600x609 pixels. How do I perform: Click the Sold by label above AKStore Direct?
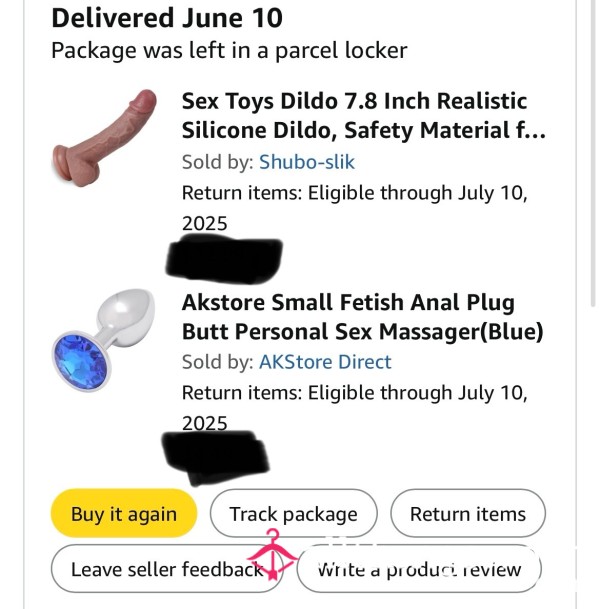pos(217,362)
